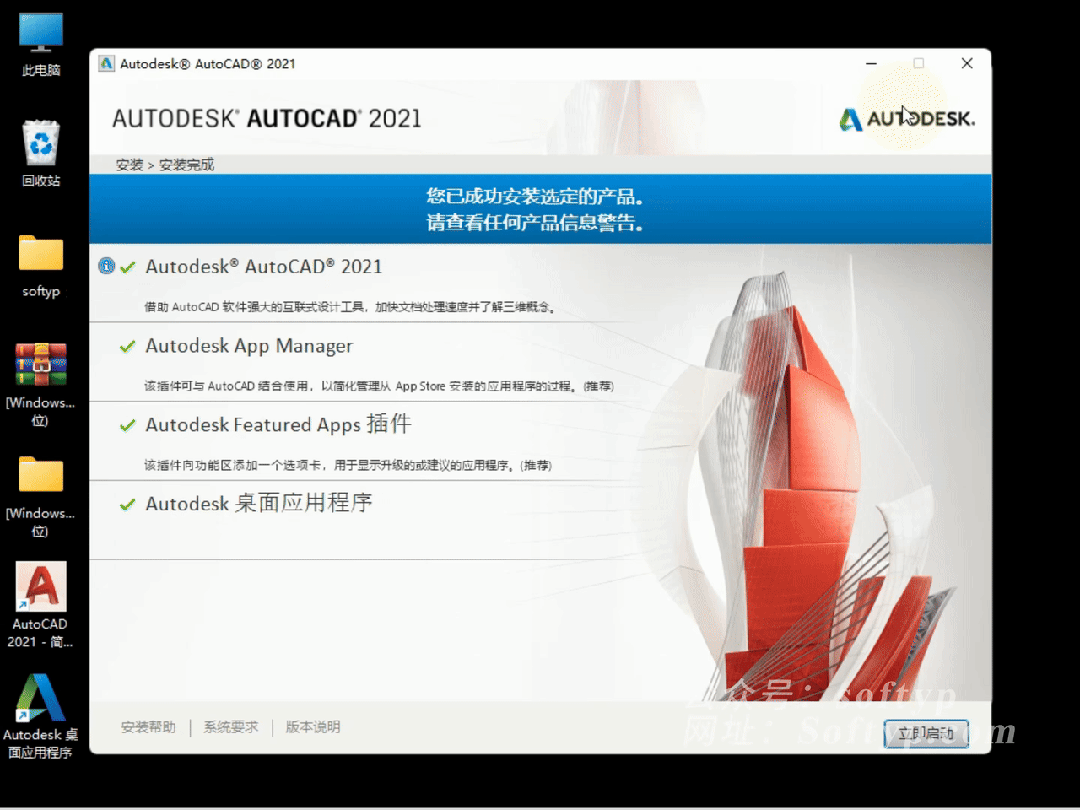This screenshot has width=1080, height=810.
Task: Click the Autodesk 桌面应用程序 row title
Action: tap(259, 503)
